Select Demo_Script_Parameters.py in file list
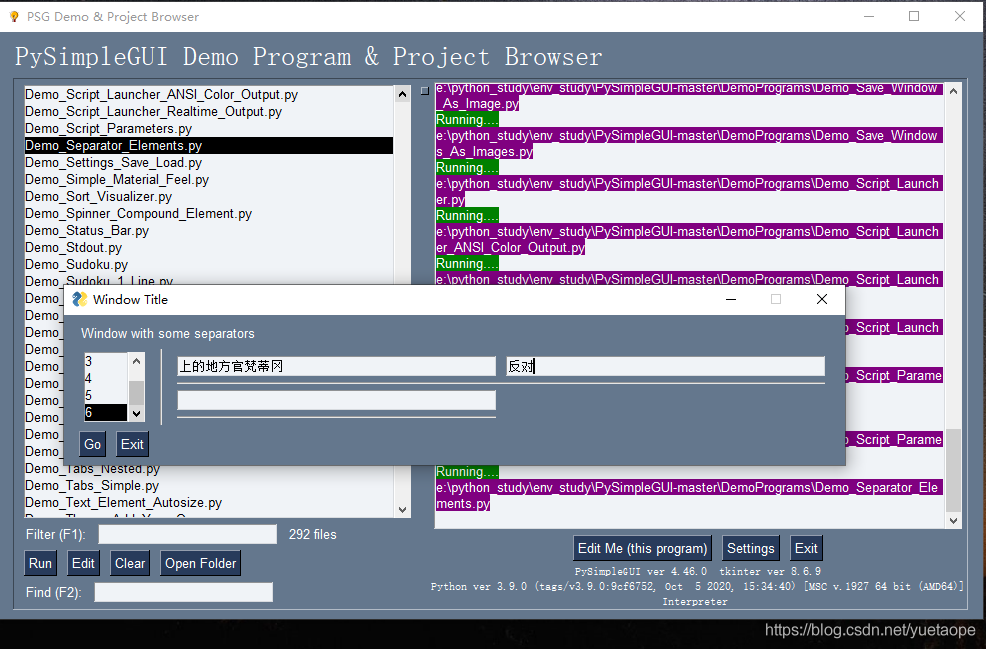 [x=209, y=129]
